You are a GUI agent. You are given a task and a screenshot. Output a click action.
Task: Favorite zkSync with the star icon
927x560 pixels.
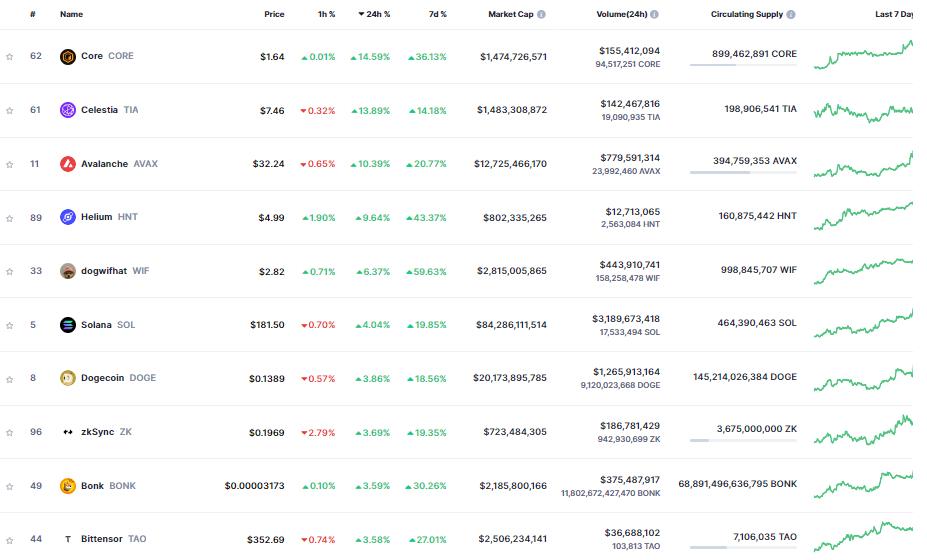[9, 433]
